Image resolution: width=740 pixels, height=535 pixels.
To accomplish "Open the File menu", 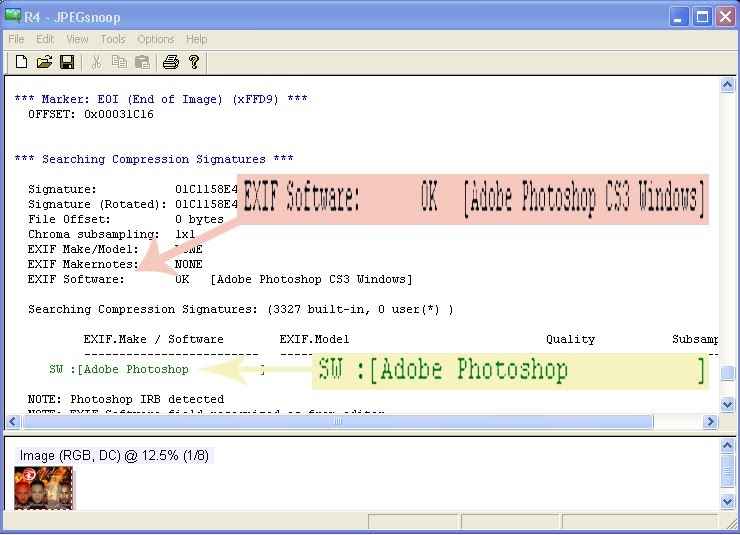I will tap(16, 39).
